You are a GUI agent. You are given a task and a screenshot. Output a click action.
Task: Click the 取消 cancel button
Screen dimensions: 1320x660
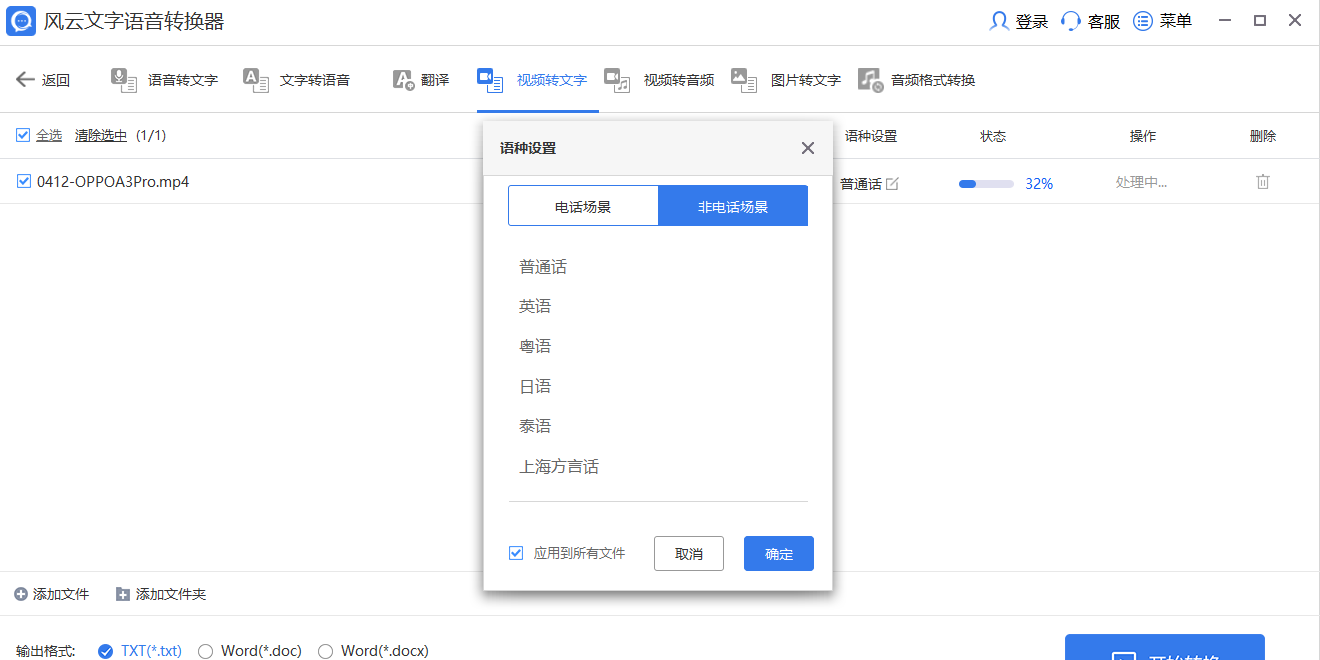689,554
